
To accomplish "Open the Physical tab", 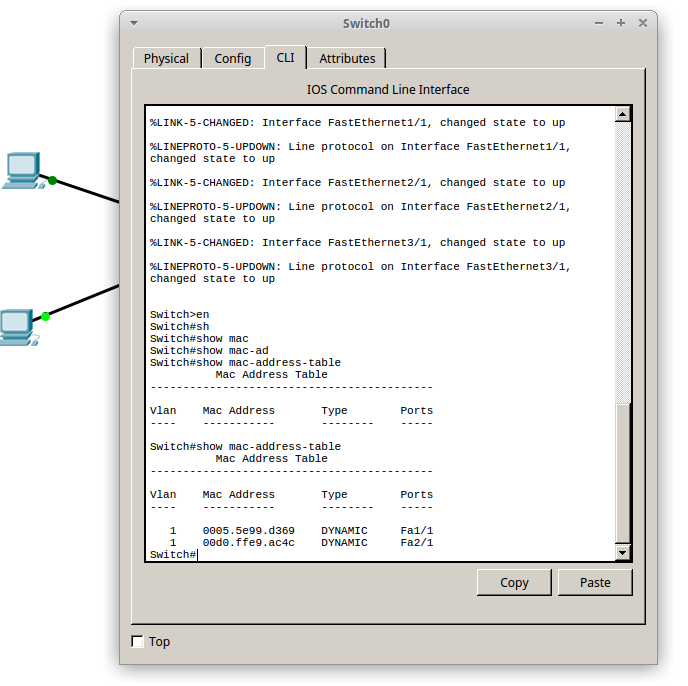I will pyautogui.click(x=167, y=58).
